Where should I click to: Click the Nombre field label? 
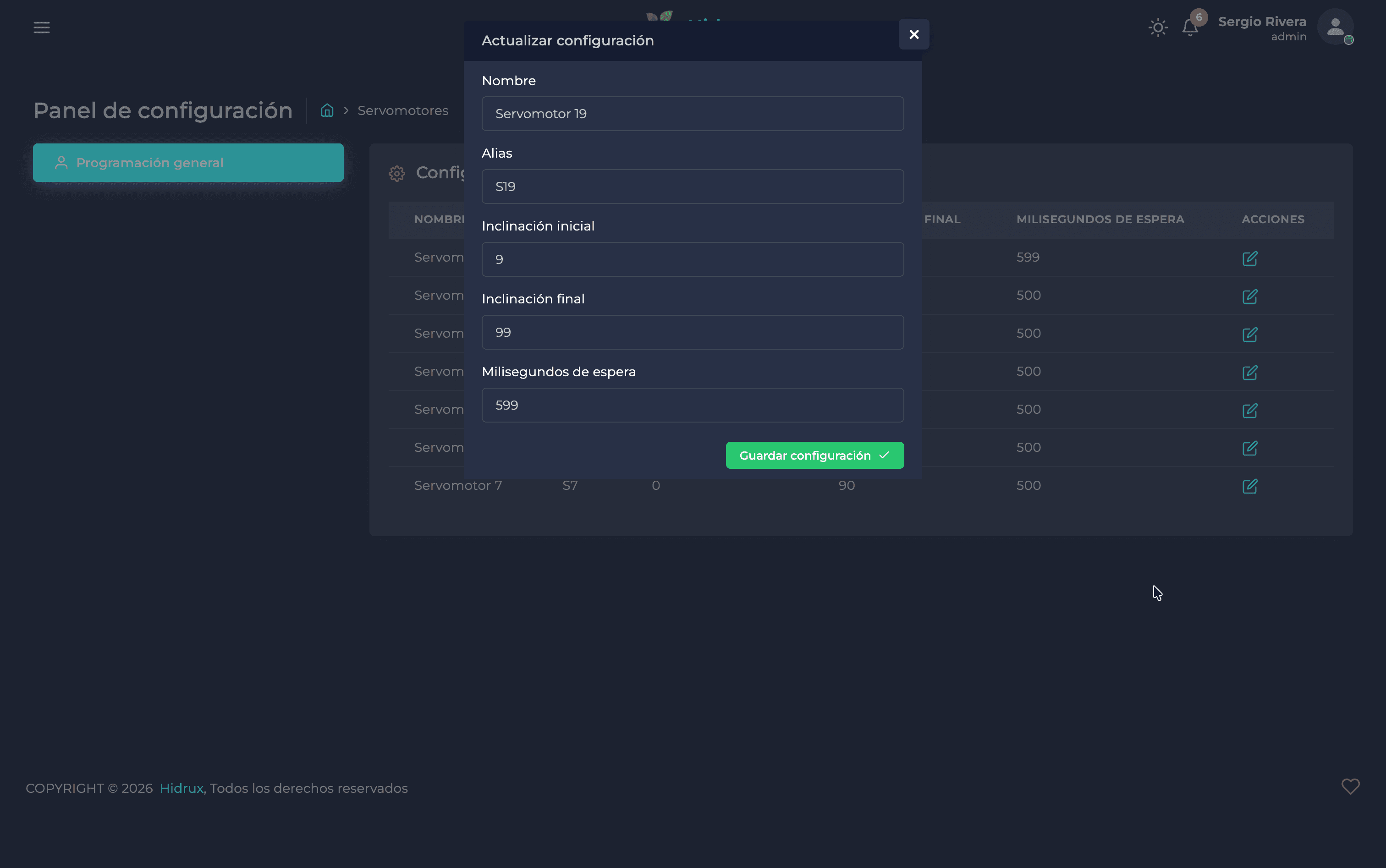(x=509, y=81)
